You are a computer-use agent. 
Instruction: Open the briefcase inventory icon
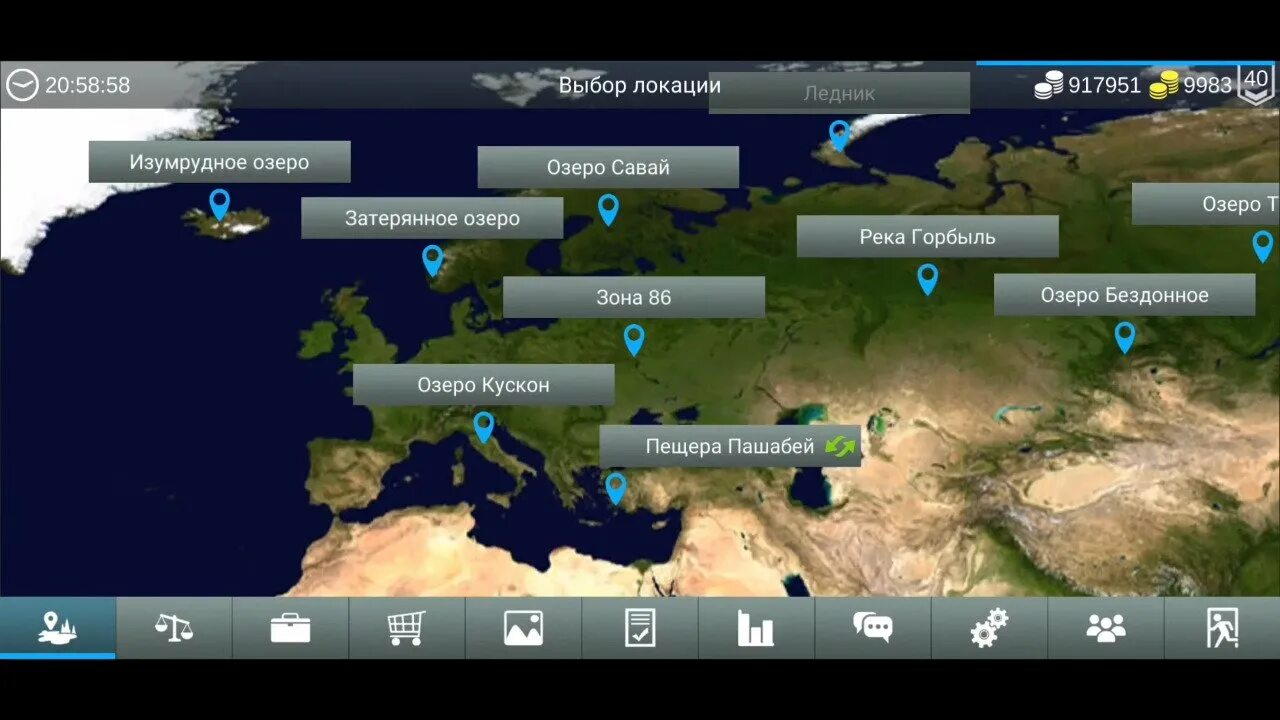tap(290, 628)
